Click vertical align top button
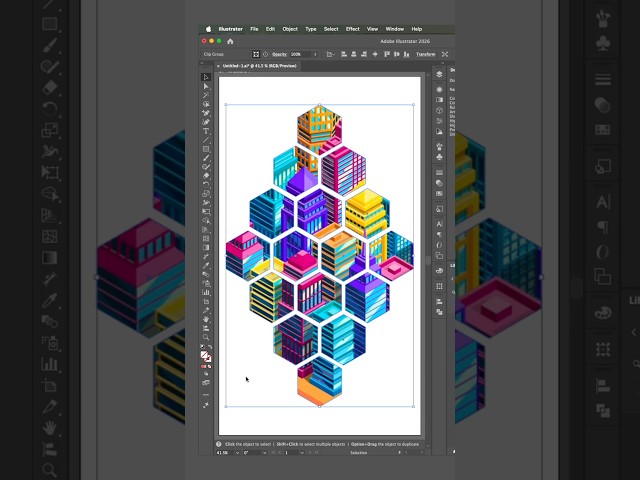Screen dimensions: 640x480 (x=387, y=54)
